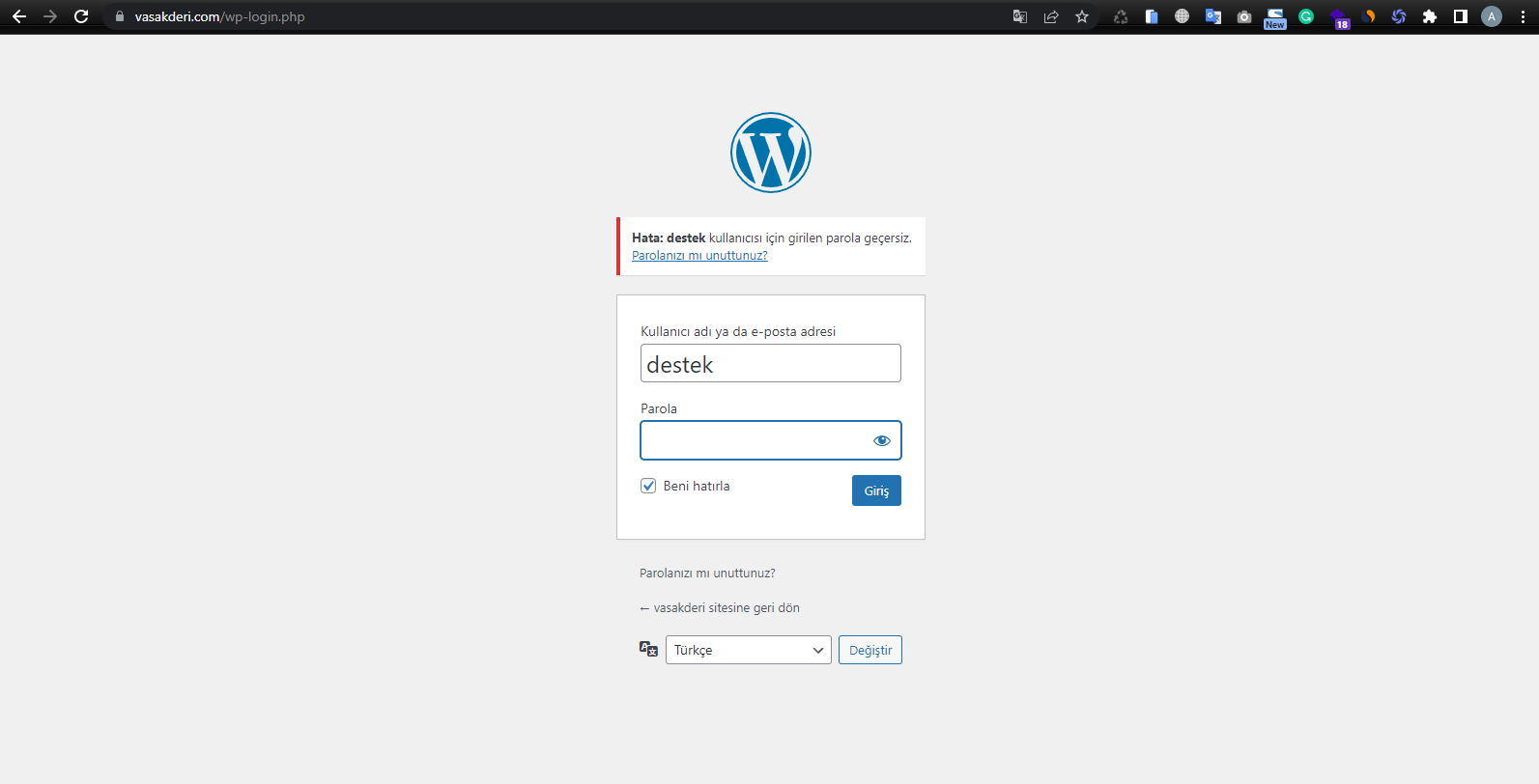Open the recycle arrows extension
Image resolution: width=1539 pixels, height=784 pixels.
1121,16
